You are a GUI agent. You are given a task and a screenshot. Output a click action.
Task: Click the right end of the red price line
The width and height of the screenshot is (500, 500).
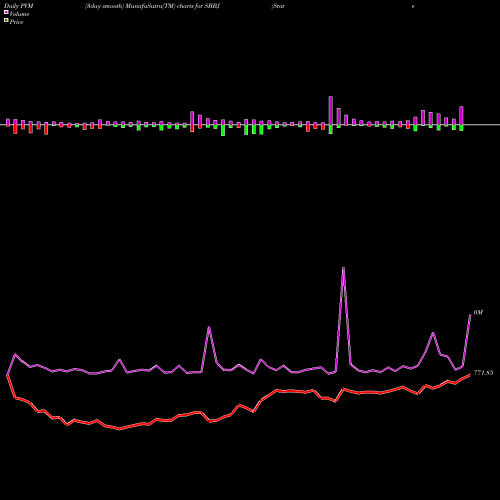click(470, 375)
